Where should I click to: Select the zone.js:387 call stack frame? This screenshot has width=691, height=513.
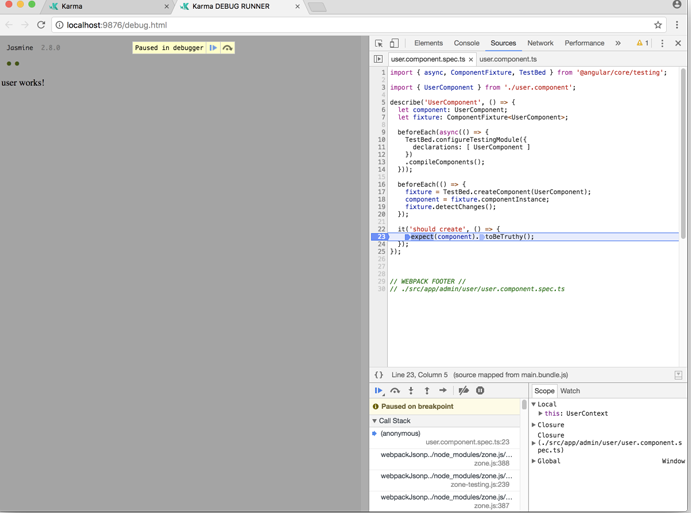(445, 501)
